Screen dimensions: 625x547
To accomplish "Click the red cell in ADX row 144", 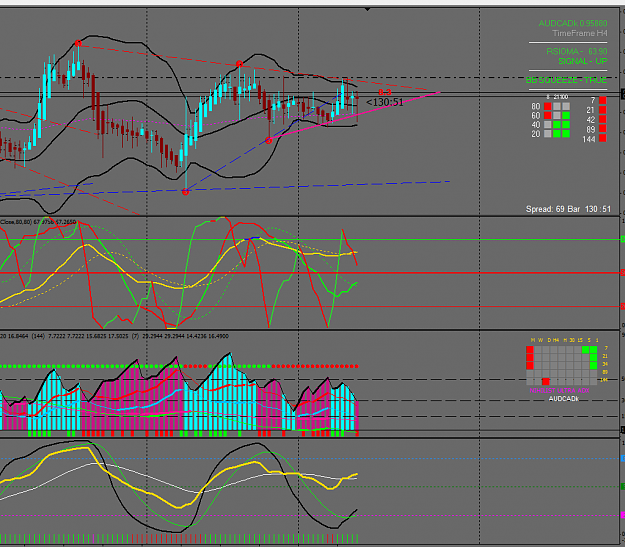I will coord(546,382).
